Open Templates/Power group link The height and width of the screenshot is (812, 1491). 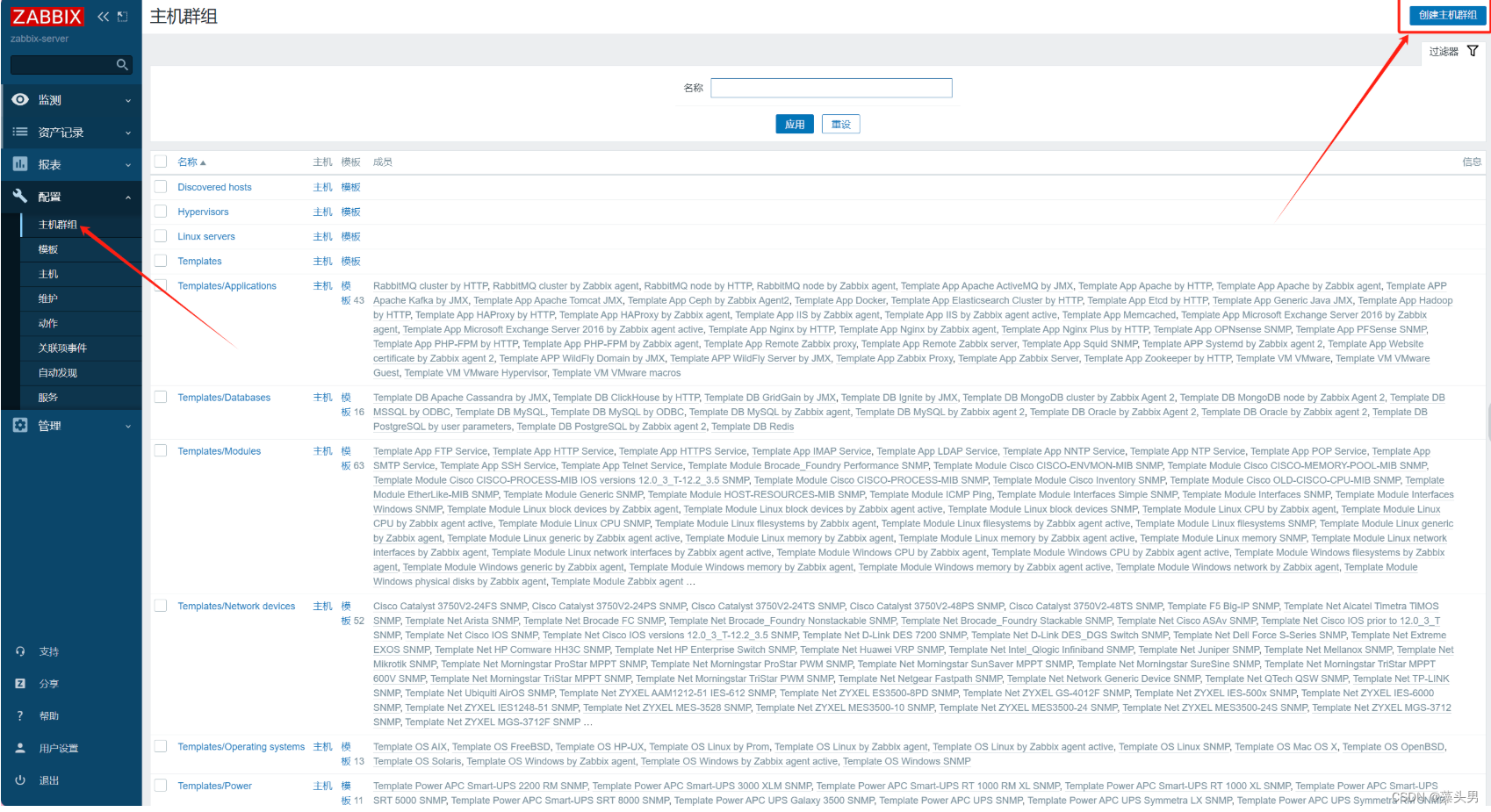(x=214, y=786)
